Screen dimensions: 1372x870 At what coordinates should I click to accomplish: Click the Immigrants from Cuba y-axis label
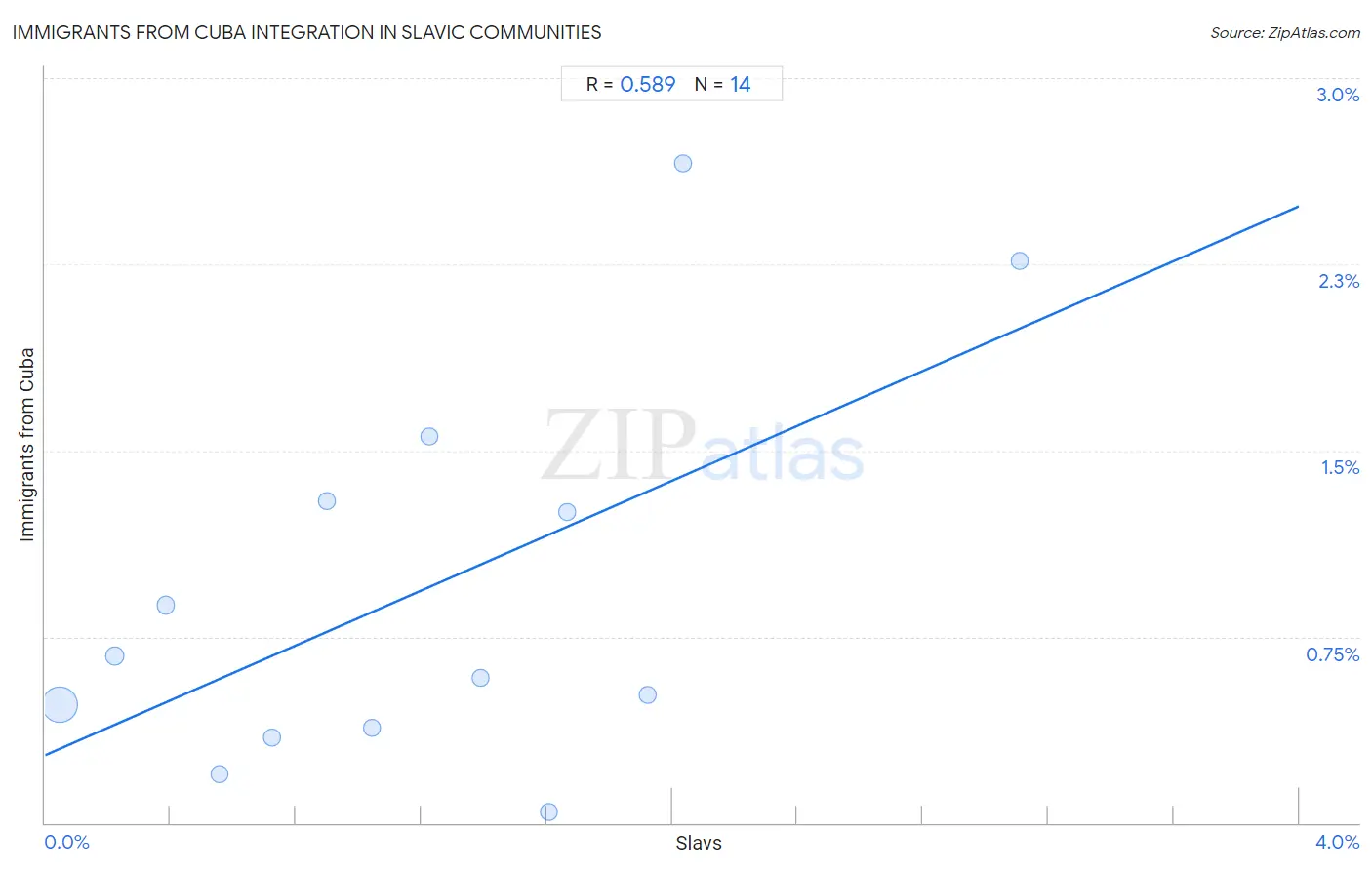[x=26, y=444]
